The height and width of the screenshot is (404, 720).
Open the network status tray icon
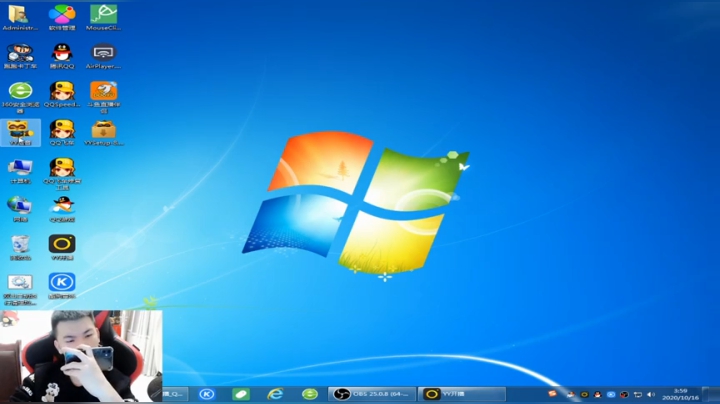pyautogui.click(x=638, y=394)
